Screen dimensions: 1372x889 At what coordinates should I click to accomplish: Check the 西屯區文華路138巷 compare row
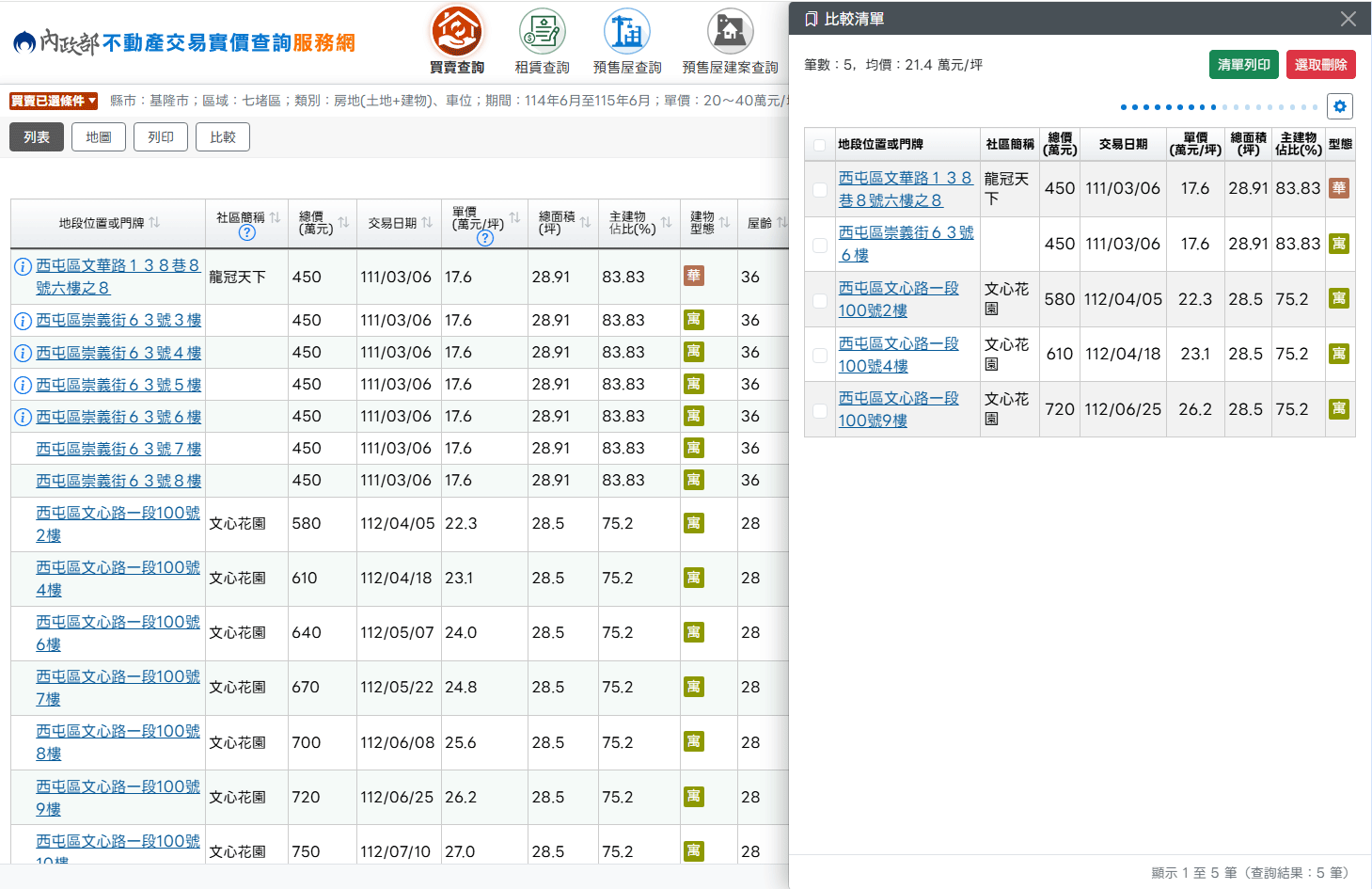click(820, 190)
